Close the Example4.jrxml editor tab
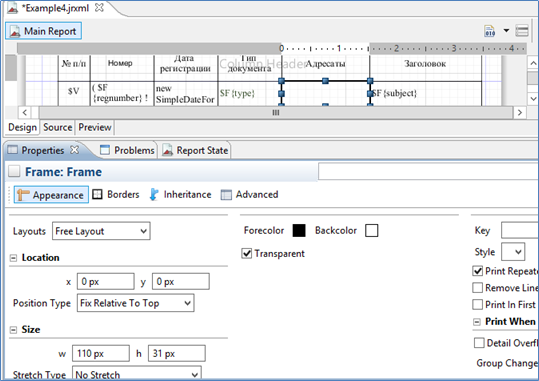 [x=99, y=8]
